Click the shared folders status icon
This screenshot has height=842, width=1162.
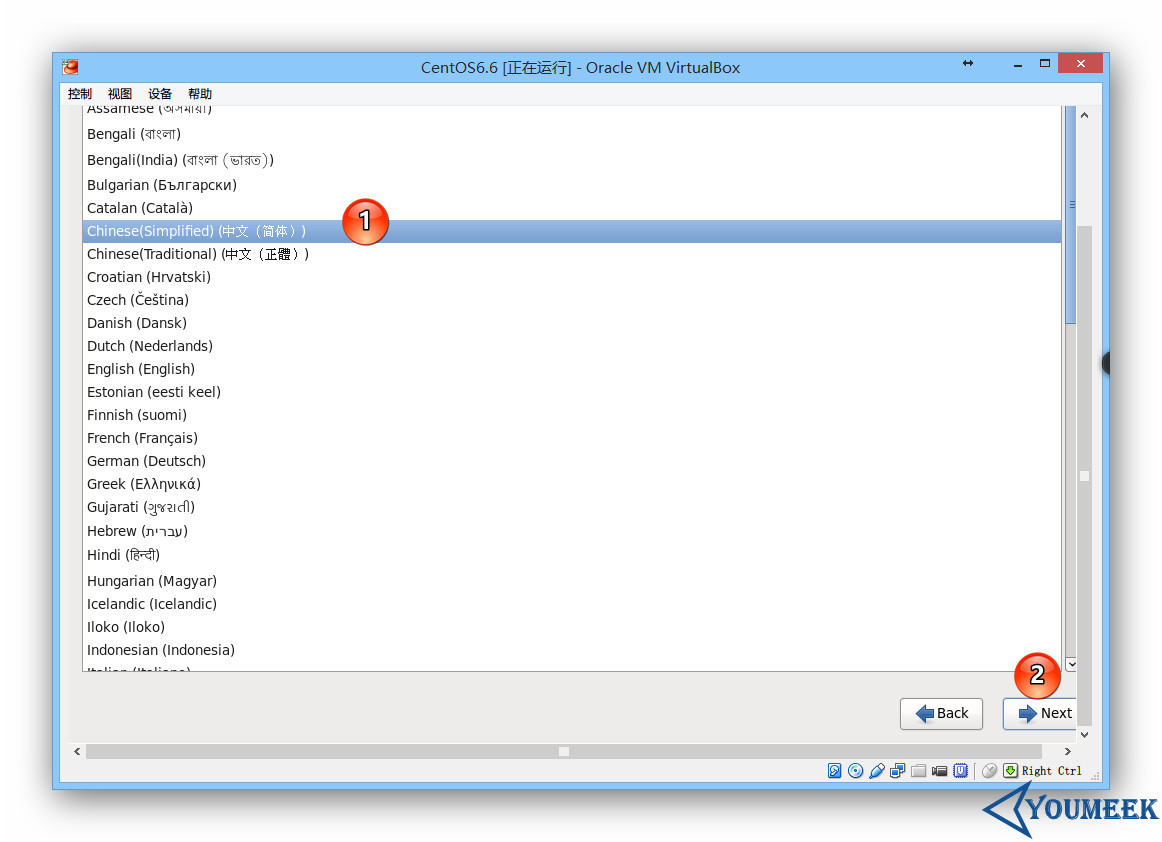919,770
